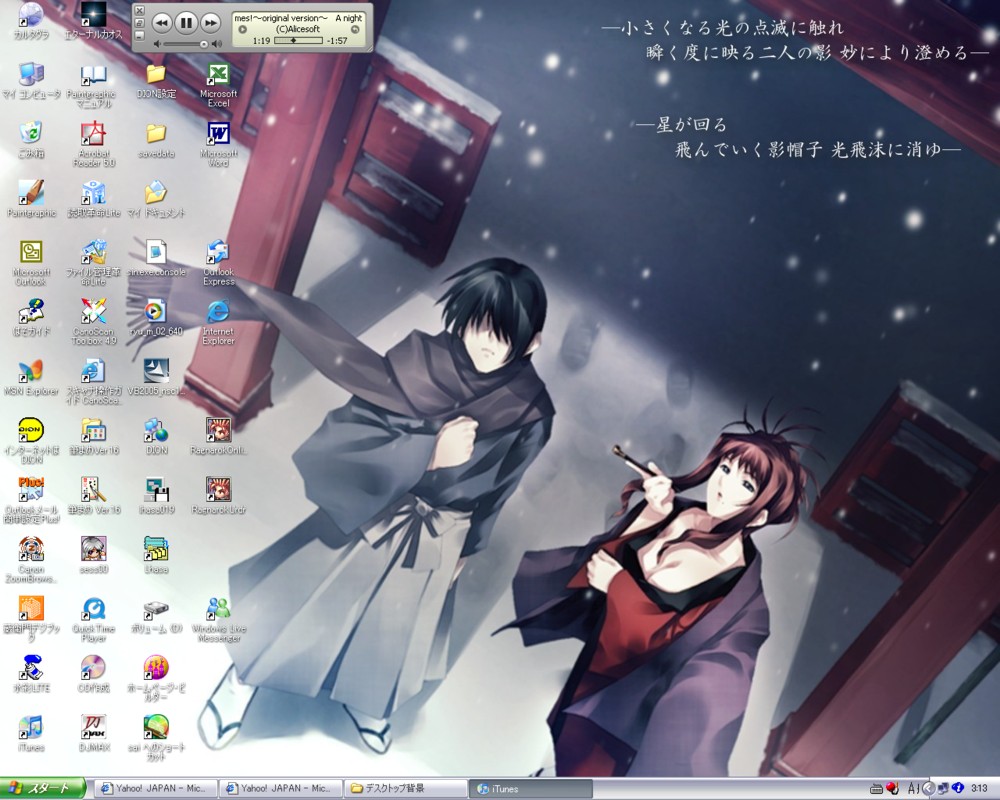
Task: Open the デスクトップ背景 taskbar folder
Action: click(x=406, y=789)
